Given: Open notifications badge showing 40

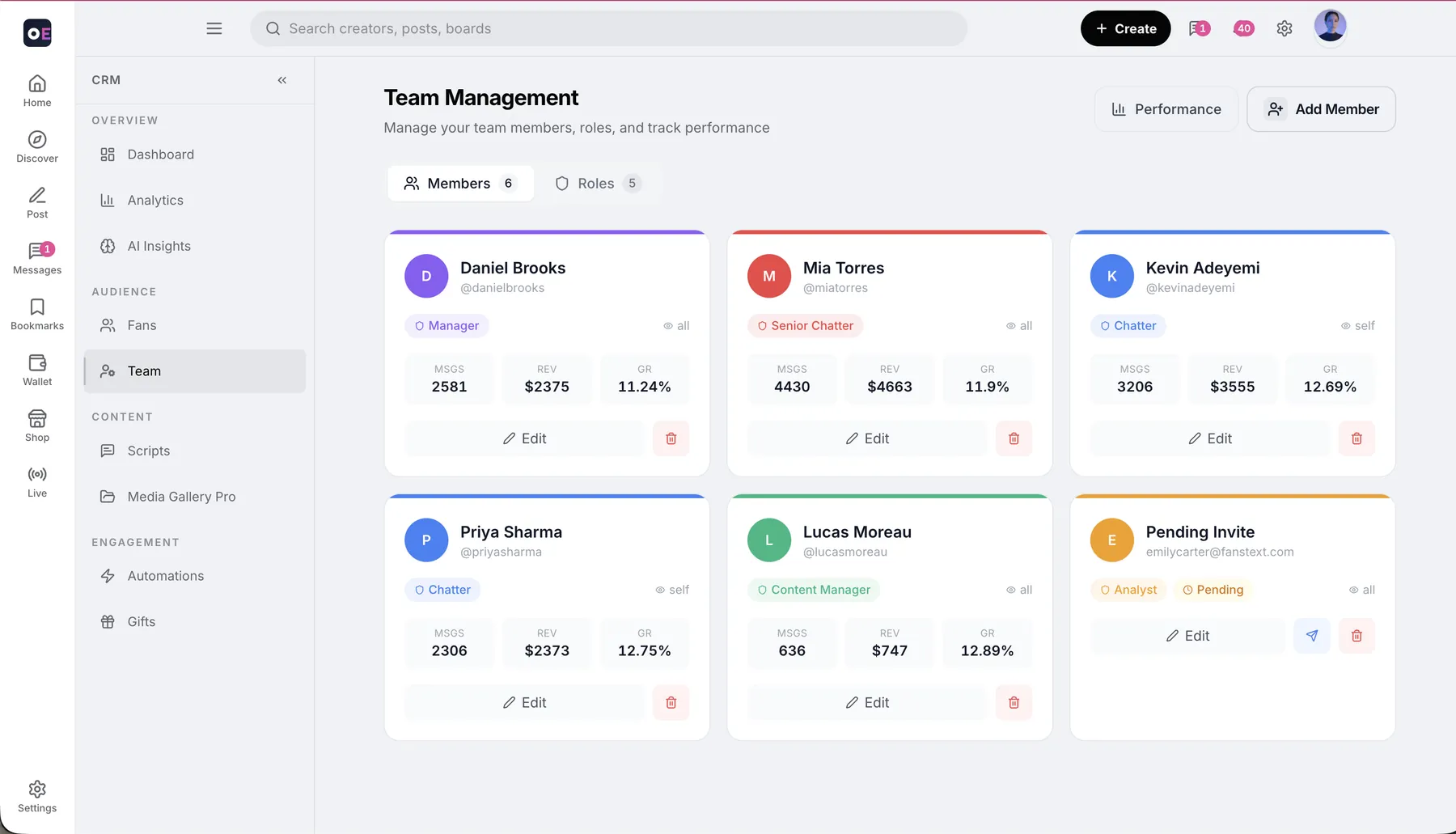Looking at the screenshot, I should coord(1243,28).
